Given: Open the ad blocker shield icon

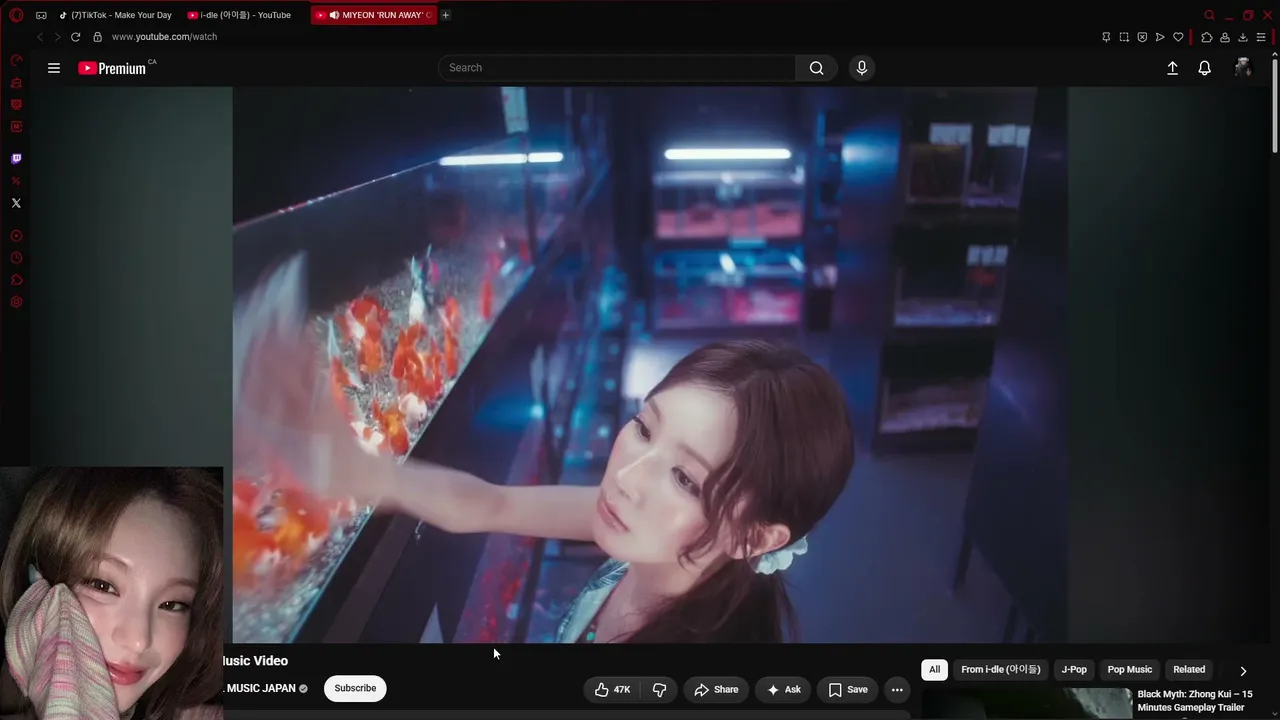Looking at the screenshot, I should pyautogui.click(x=1142, y=37).
